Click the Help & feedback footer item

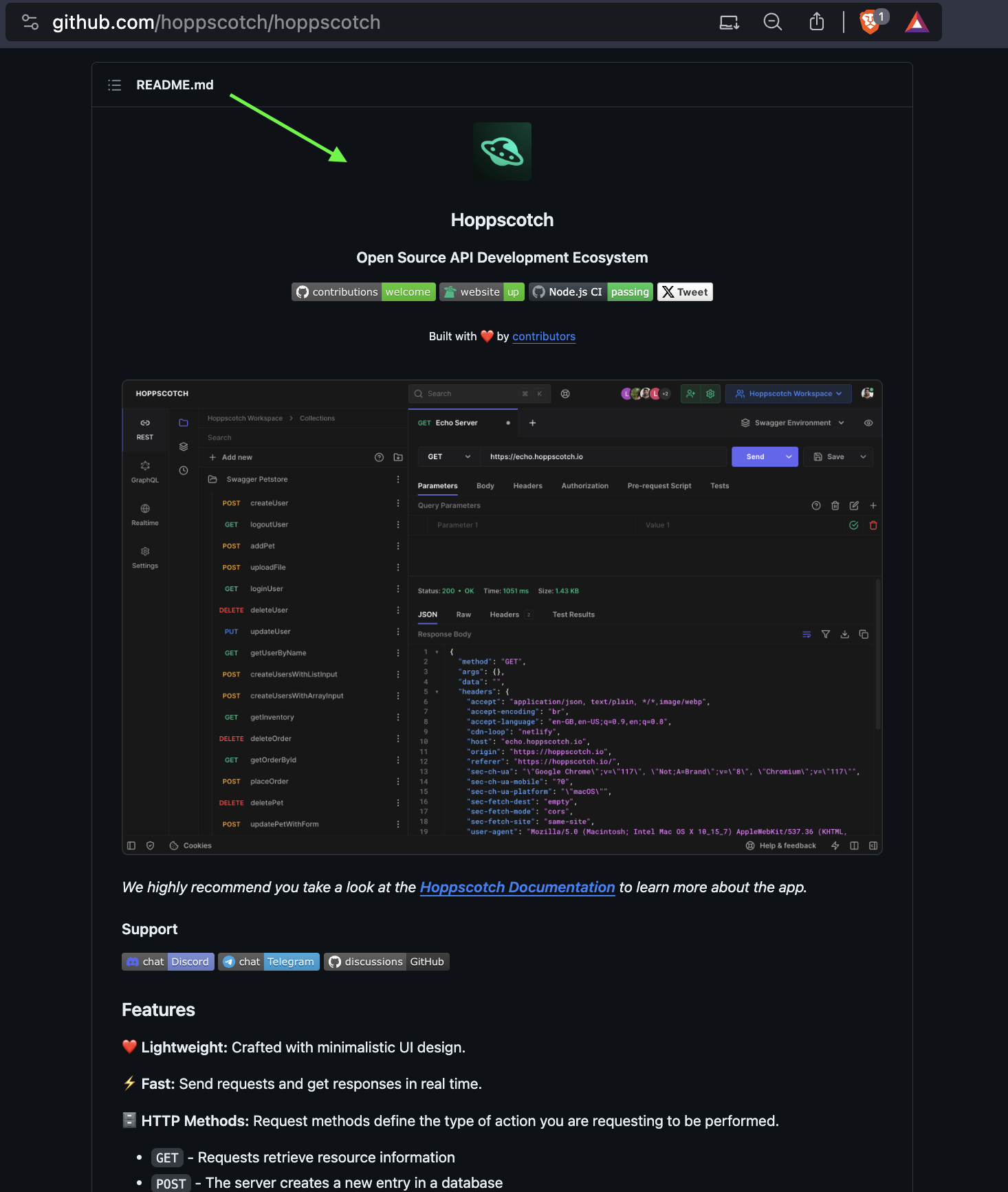coord(781,846)
